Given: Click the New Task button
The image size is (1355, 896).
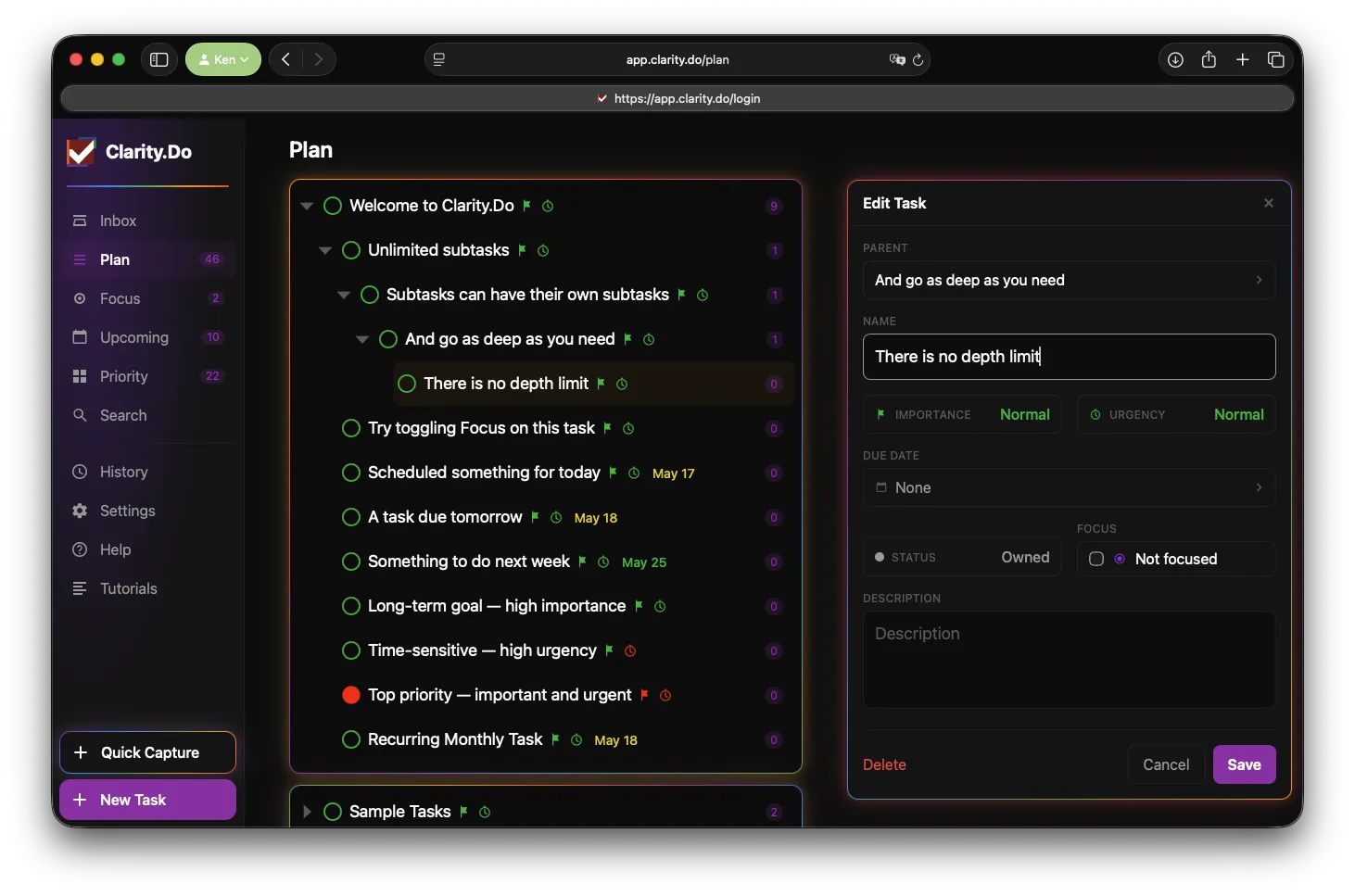Looking at the screenshot, I should [x=148, y=800].
